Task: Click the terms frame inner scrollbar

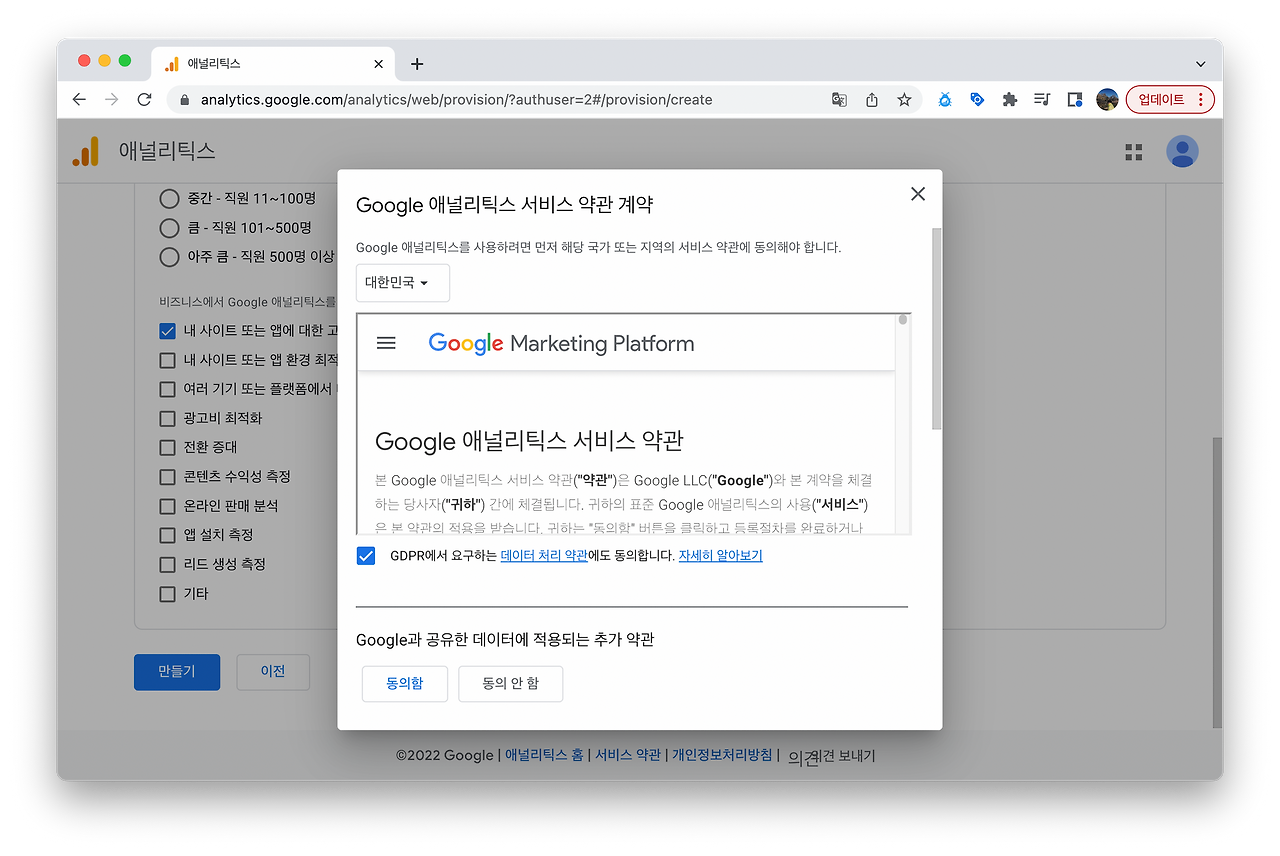Action: click(x=903, y=320)
